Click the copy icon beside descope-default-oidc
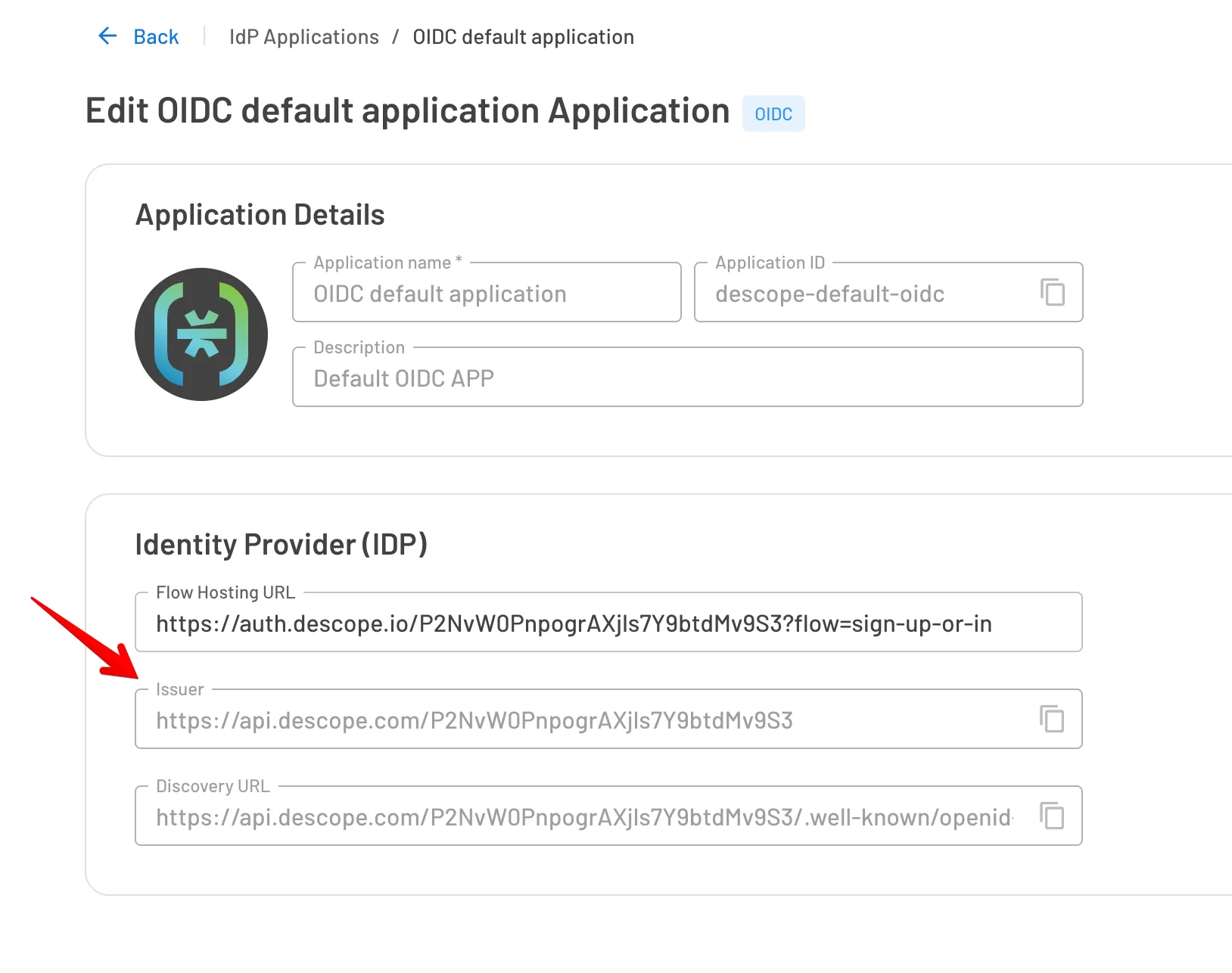This screenshot has height=973, width=1232. click(1053, 293)
